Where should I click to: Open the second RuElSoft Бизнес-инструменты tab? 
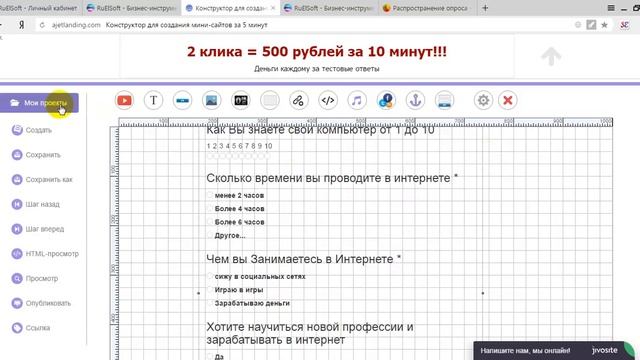click(x=132, y=8)
